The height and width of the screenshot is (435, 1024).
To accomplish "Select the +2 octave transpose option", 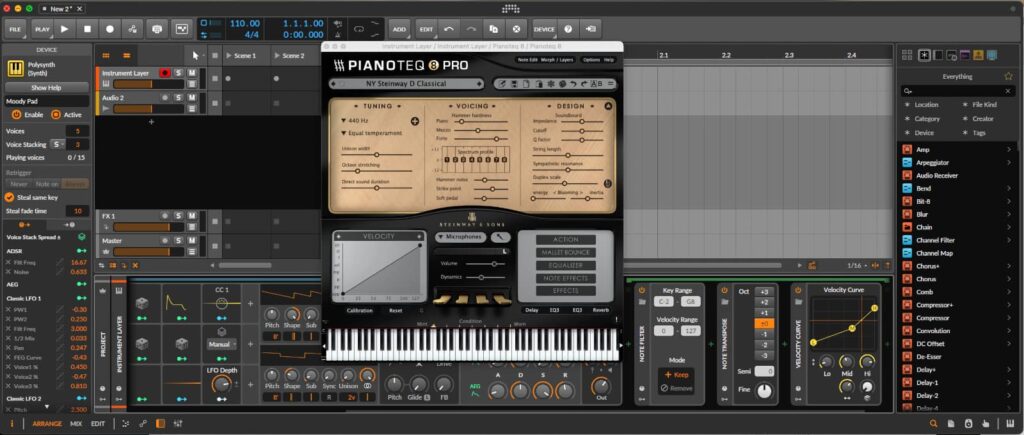I will 763,301.
